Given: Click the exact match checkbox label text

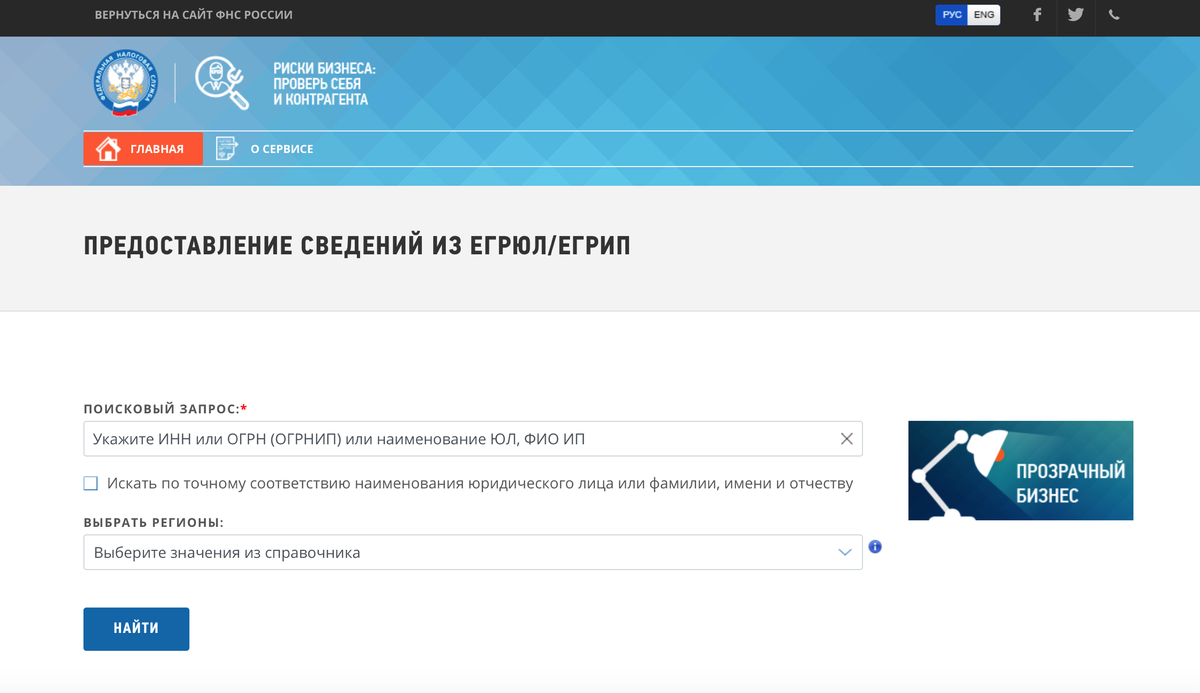Looking at the screenshot, I should pyautogui.click(x=480, y=483).
